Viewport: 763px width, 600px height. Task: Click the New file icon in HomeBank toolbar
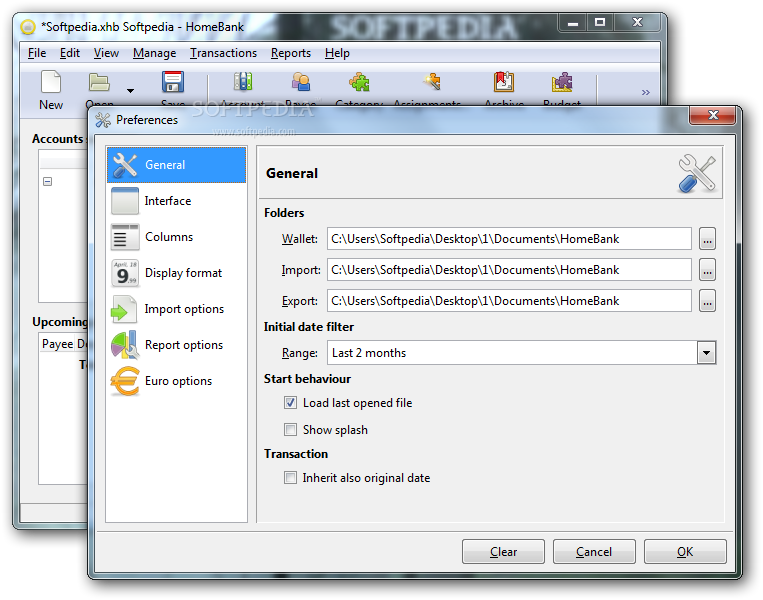pyautogui.click(x=51, y=81)
